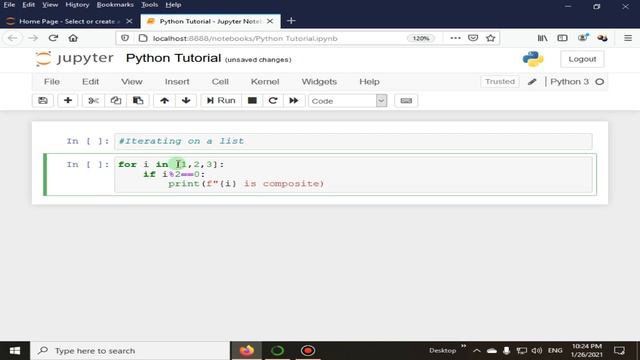Toggle the Firefox sidebar icon

562,38
